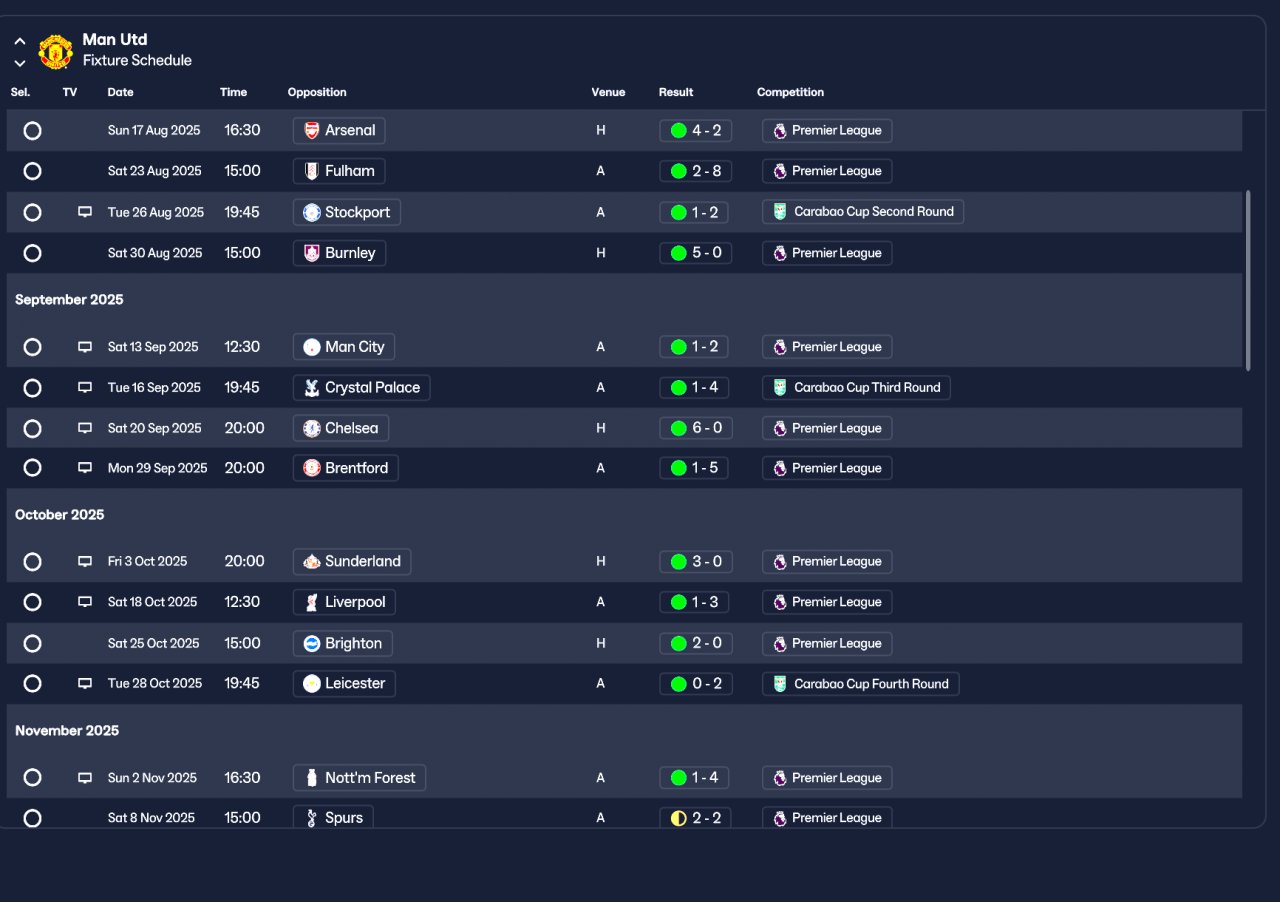Open the 6 - 0 result against Chelsea
The image size is (1280, 902).
pos(696,428)
